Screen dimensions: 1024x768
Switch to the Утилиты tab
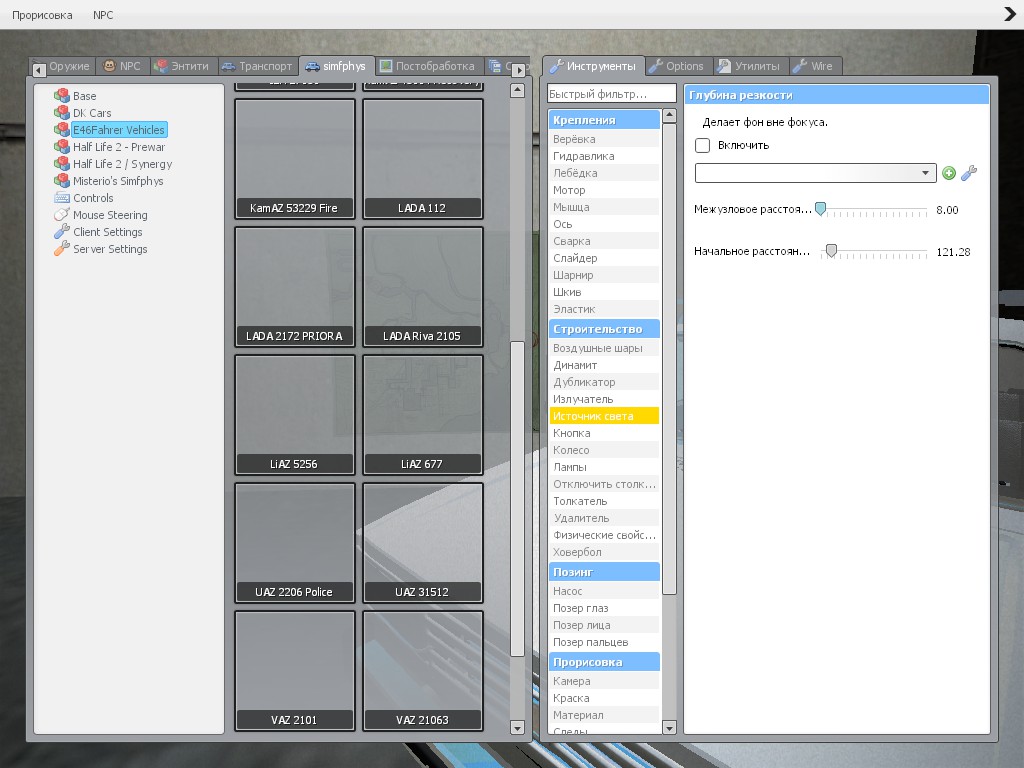(x=750, y=66)
